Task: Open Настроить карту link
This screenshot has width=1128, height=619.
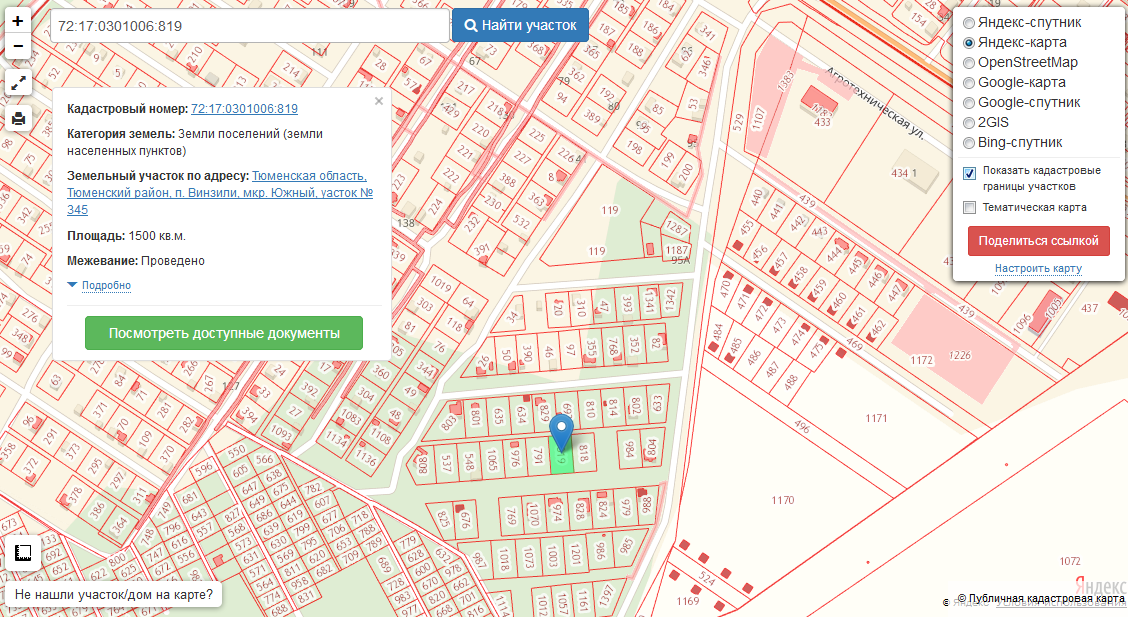Action: tap(1038, 268)
